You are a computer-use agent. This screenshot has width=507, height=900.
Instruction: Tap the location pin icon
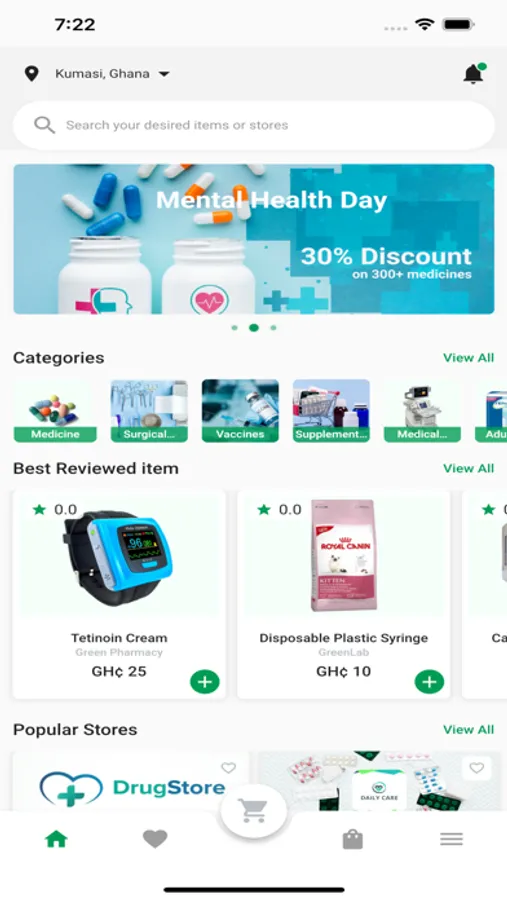(x=32, y=73)
